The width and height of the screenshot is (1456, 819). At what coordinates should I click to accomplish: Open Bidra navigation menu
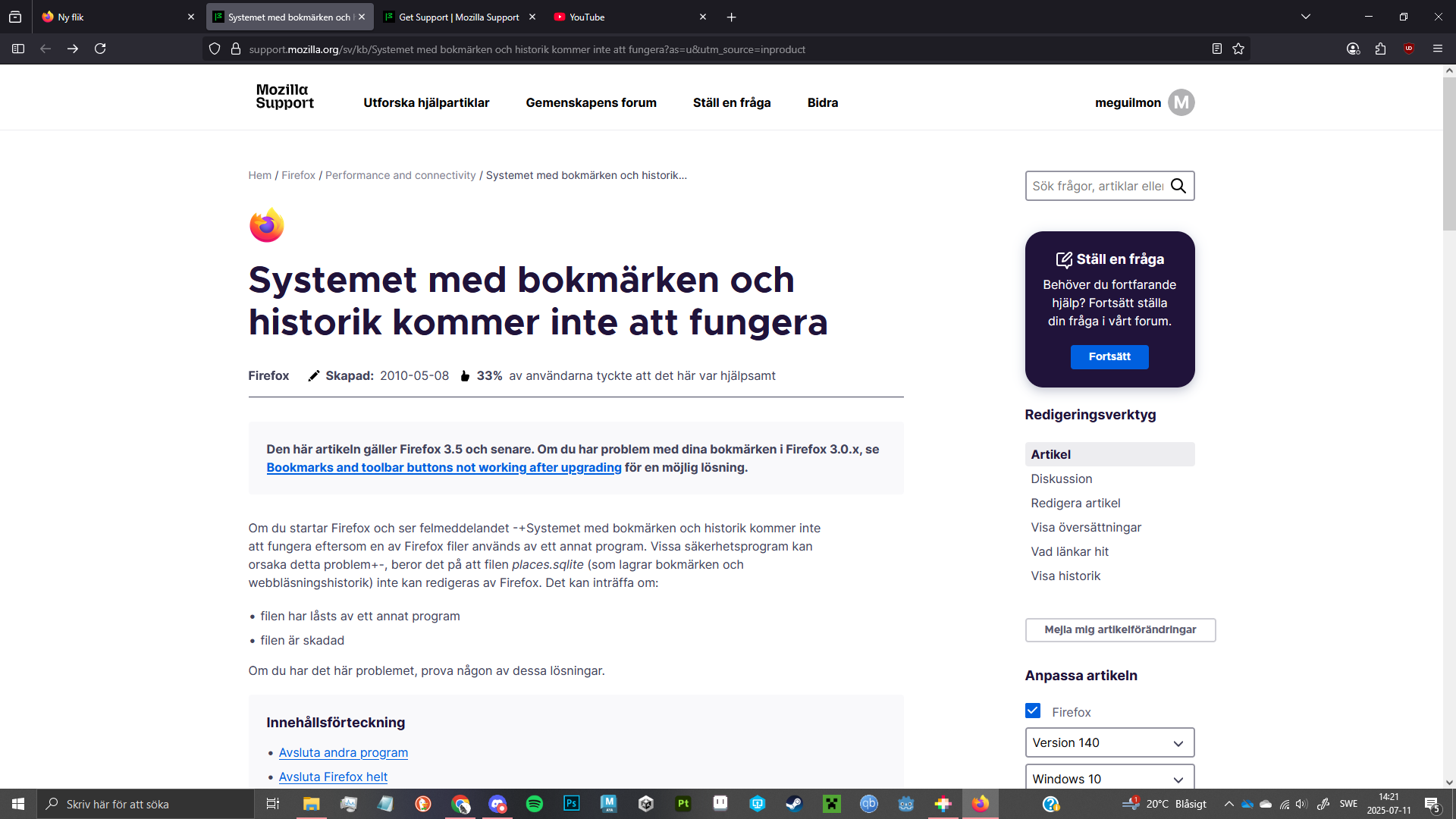click(x=823, y=102)
